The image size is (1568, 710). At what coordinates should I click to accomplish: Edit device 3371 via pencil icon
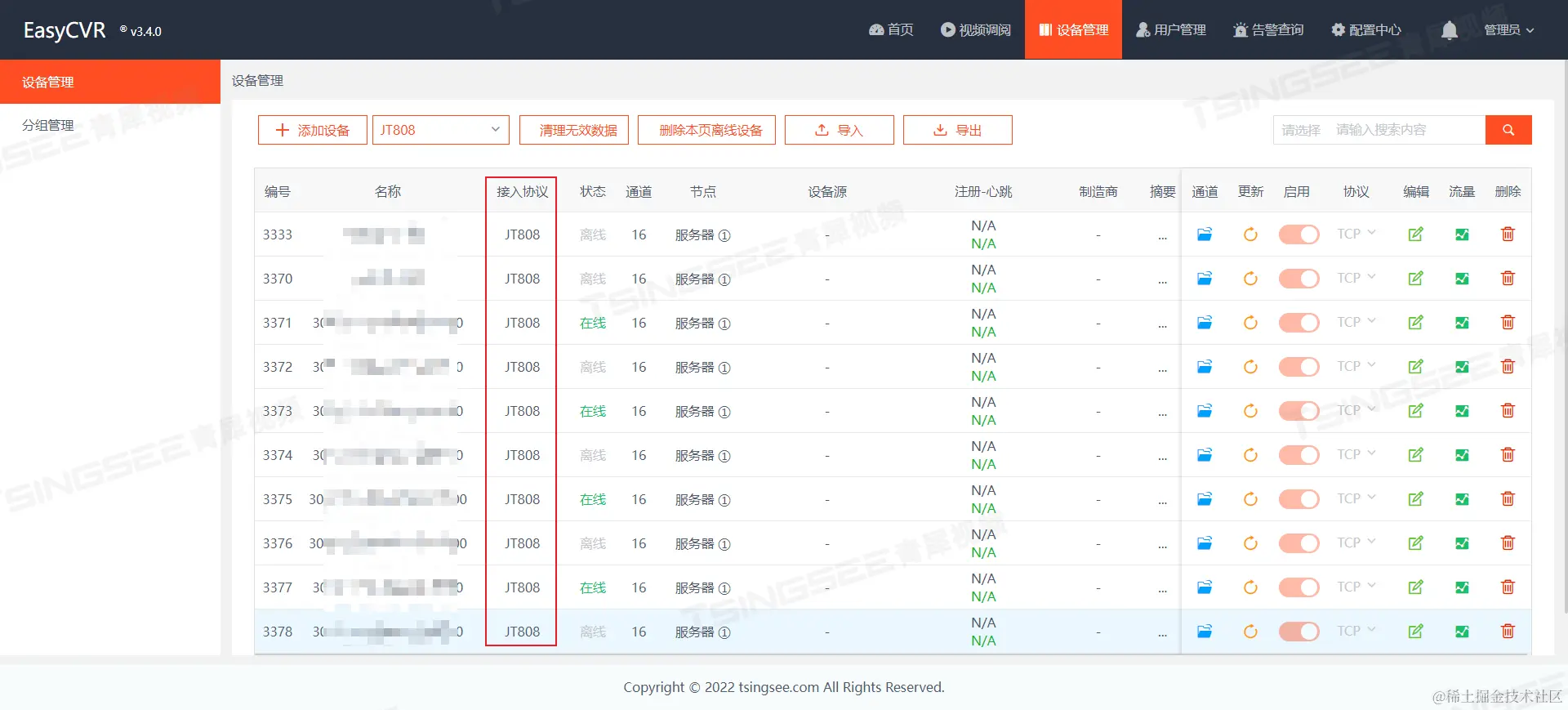(1416, 323)
